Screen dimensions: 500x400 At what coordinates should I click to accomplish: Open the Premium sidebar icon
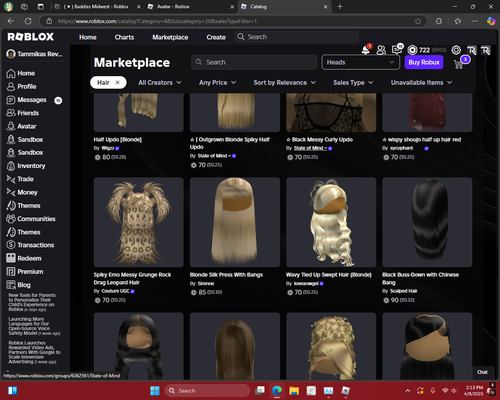click(x=11, y=272)
